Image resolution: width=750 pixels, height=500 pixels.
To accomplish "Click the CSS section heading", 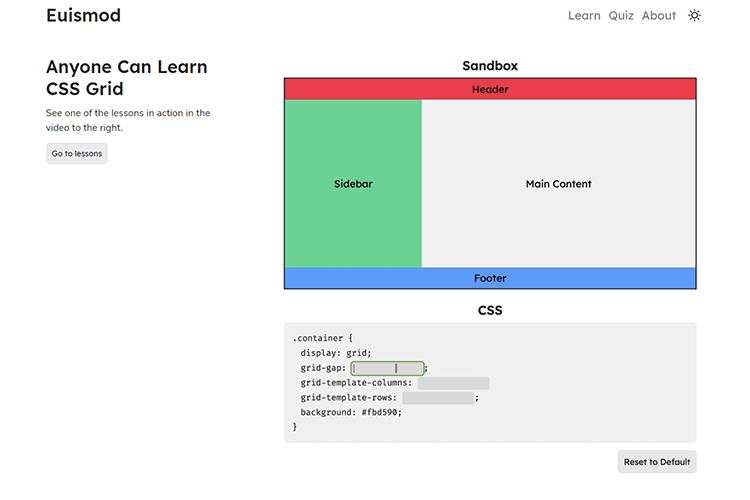I will [490, 311].
